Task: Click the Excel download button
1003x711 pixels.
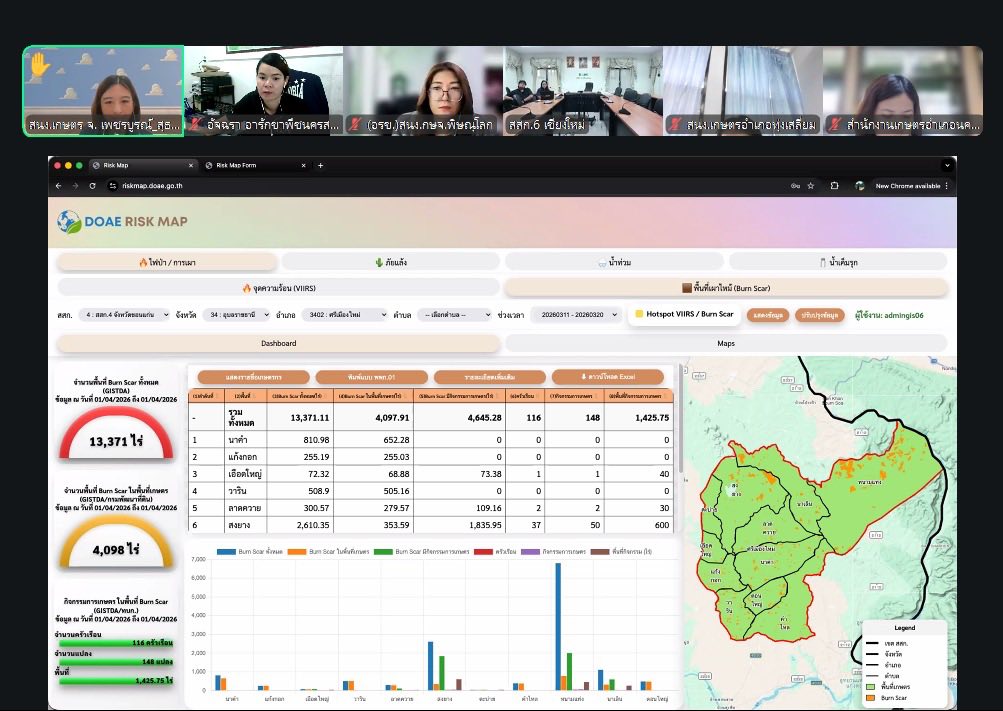Action: (608, 377)
